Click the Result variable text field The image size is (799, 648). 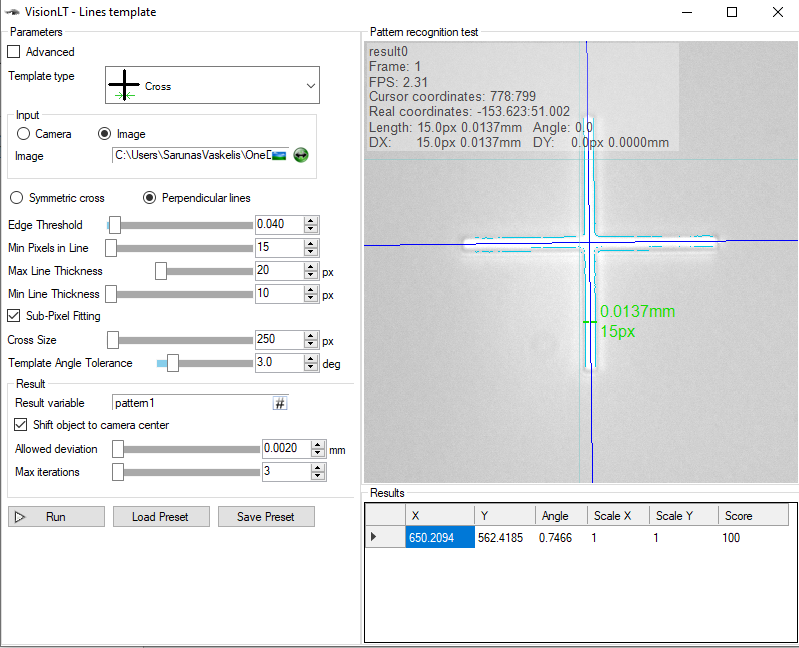[190, 403]
